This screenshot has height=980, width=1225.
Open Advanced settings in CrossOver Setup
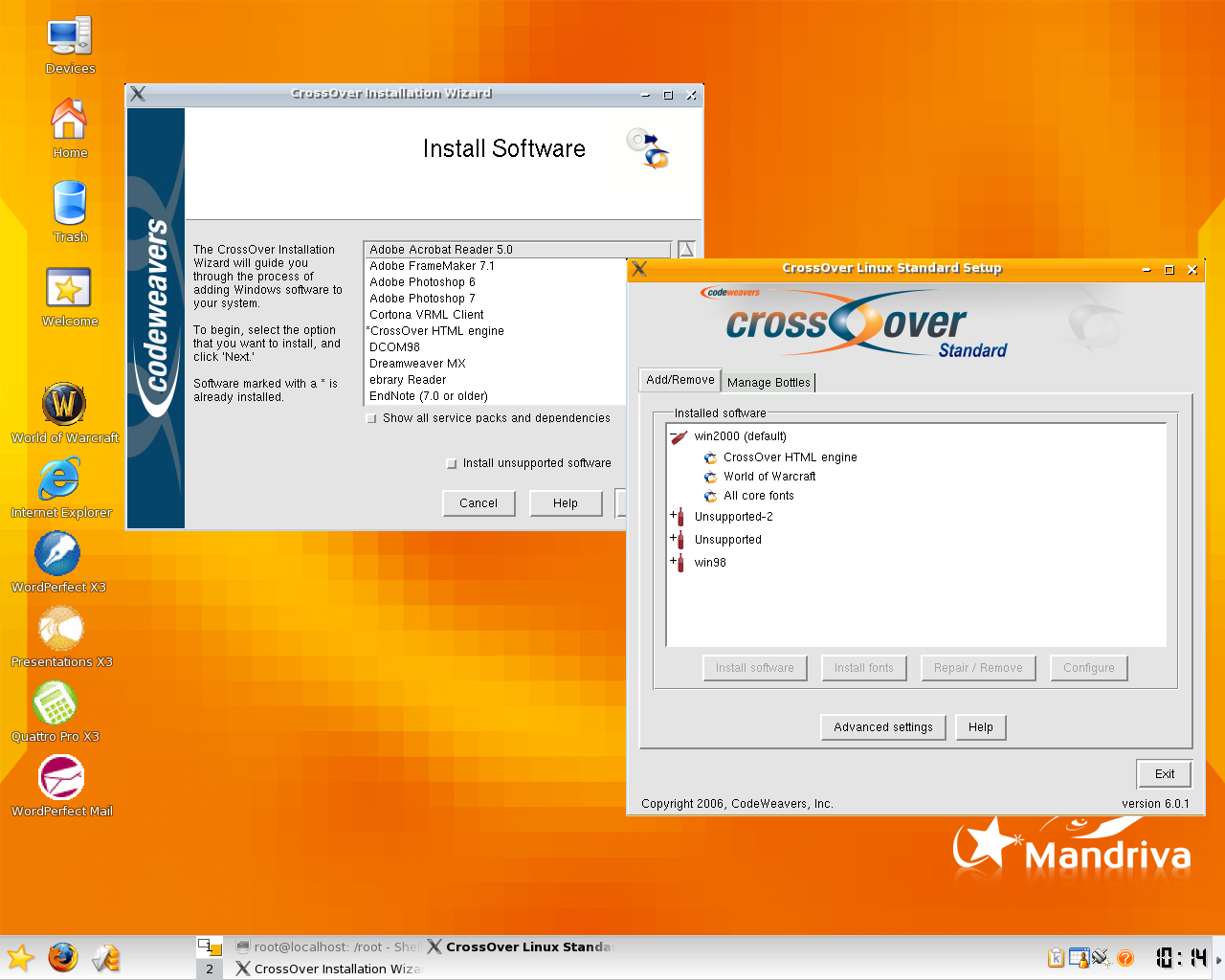pos(883,727)
